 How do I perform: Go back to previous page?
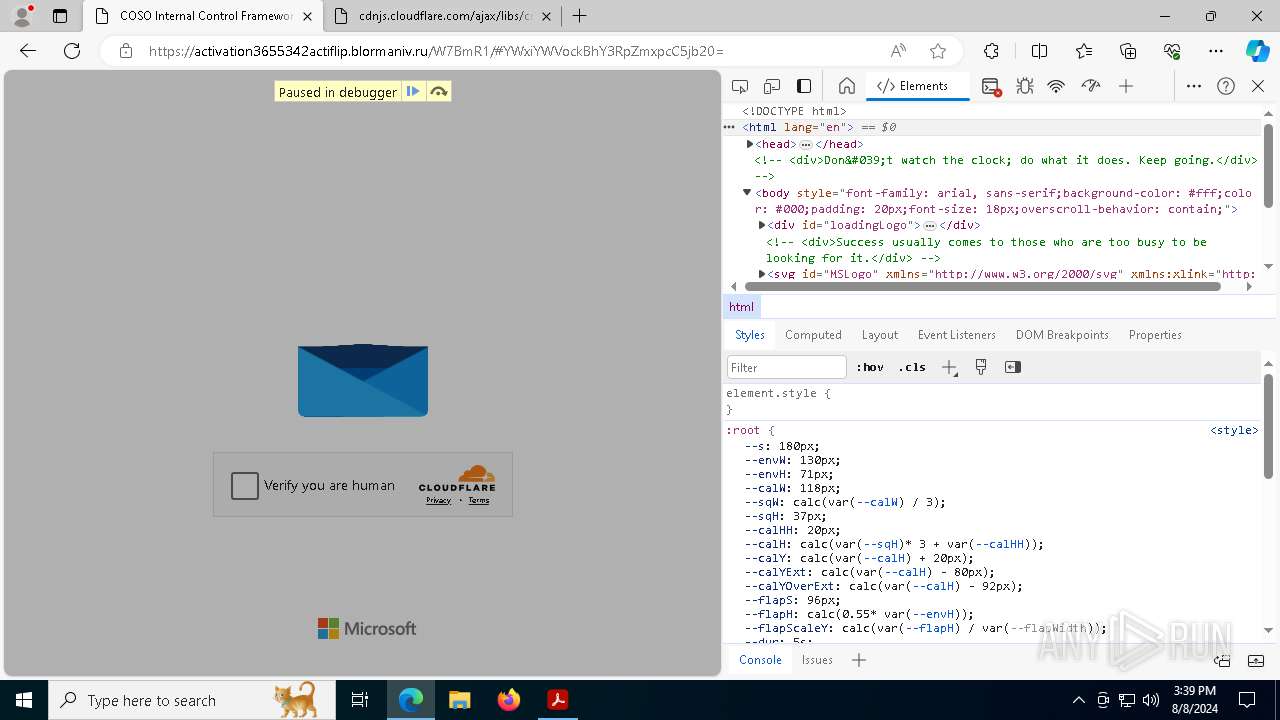click(x=28, y=51)
